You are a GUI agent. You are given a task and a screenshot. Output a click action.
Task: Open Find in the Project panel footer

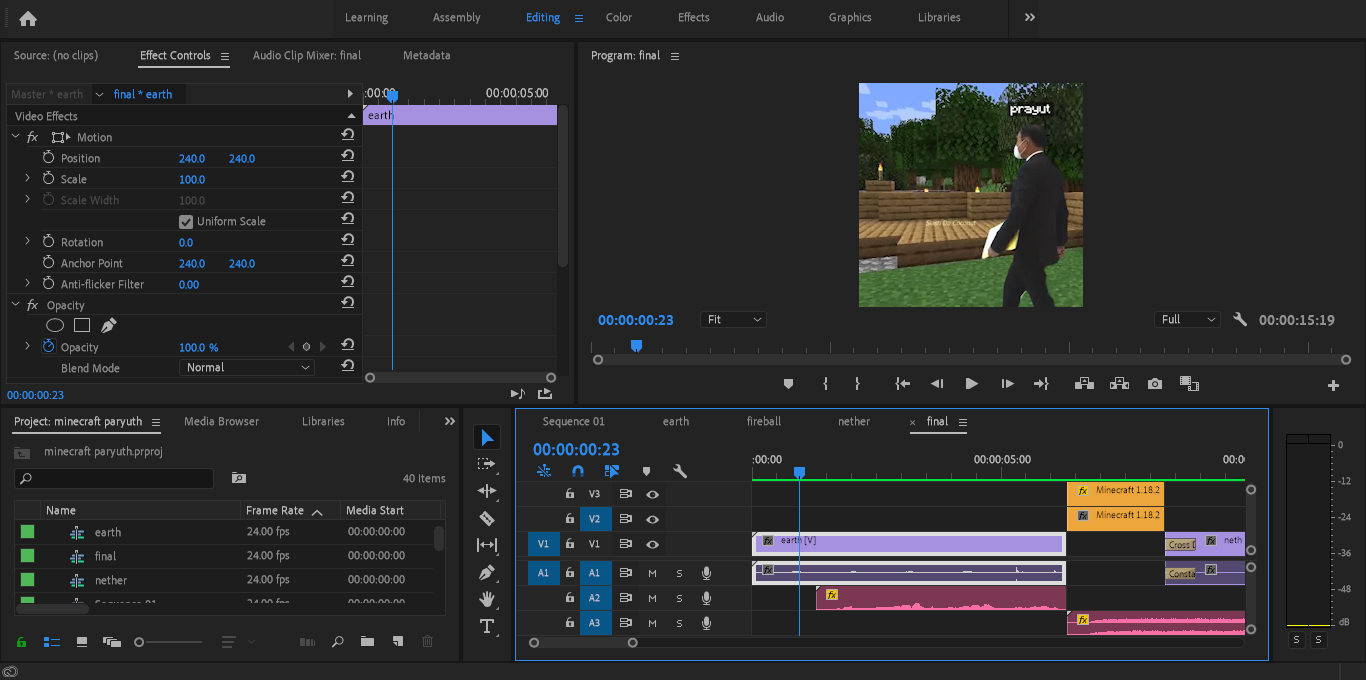(338, 642)
